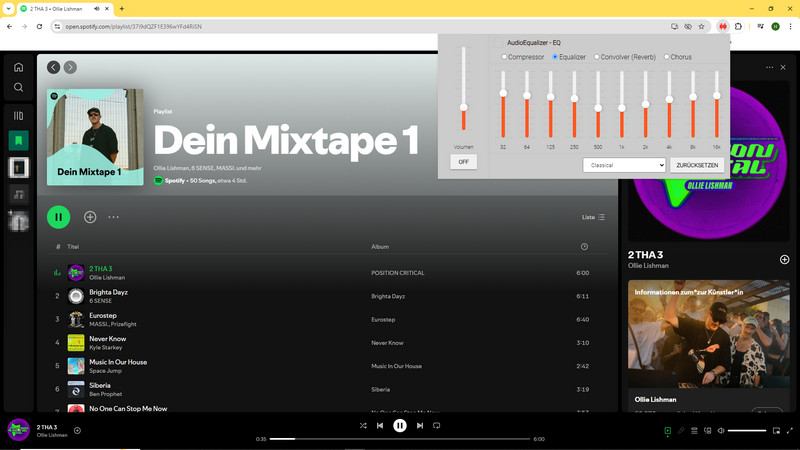Image resolution: width=800 pixels, height=450 pixels.
Task: Open Chrome extensions puzzle menu
Action: click(x=738, y=27)
